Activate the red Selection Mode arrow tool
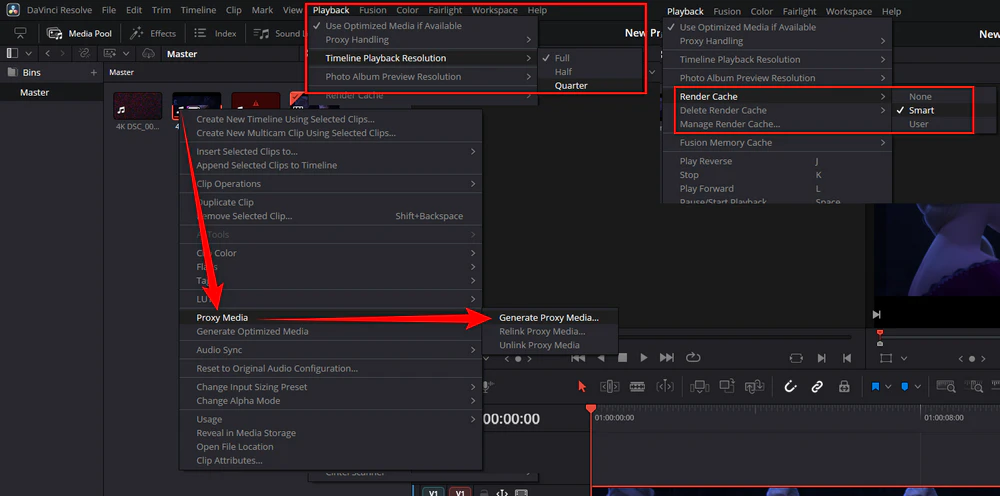Viewport: 1000px width, 496px height. 582,386
